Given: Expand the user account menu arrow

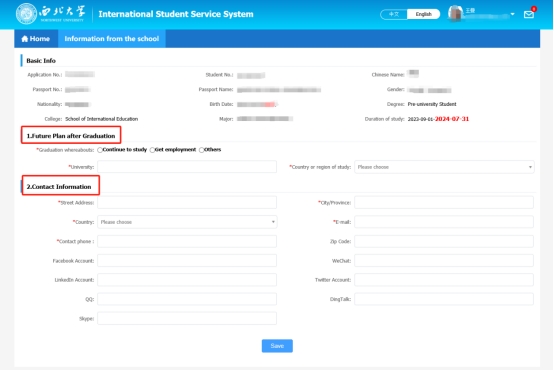Looking at the screenshot, I should point(512,14).
